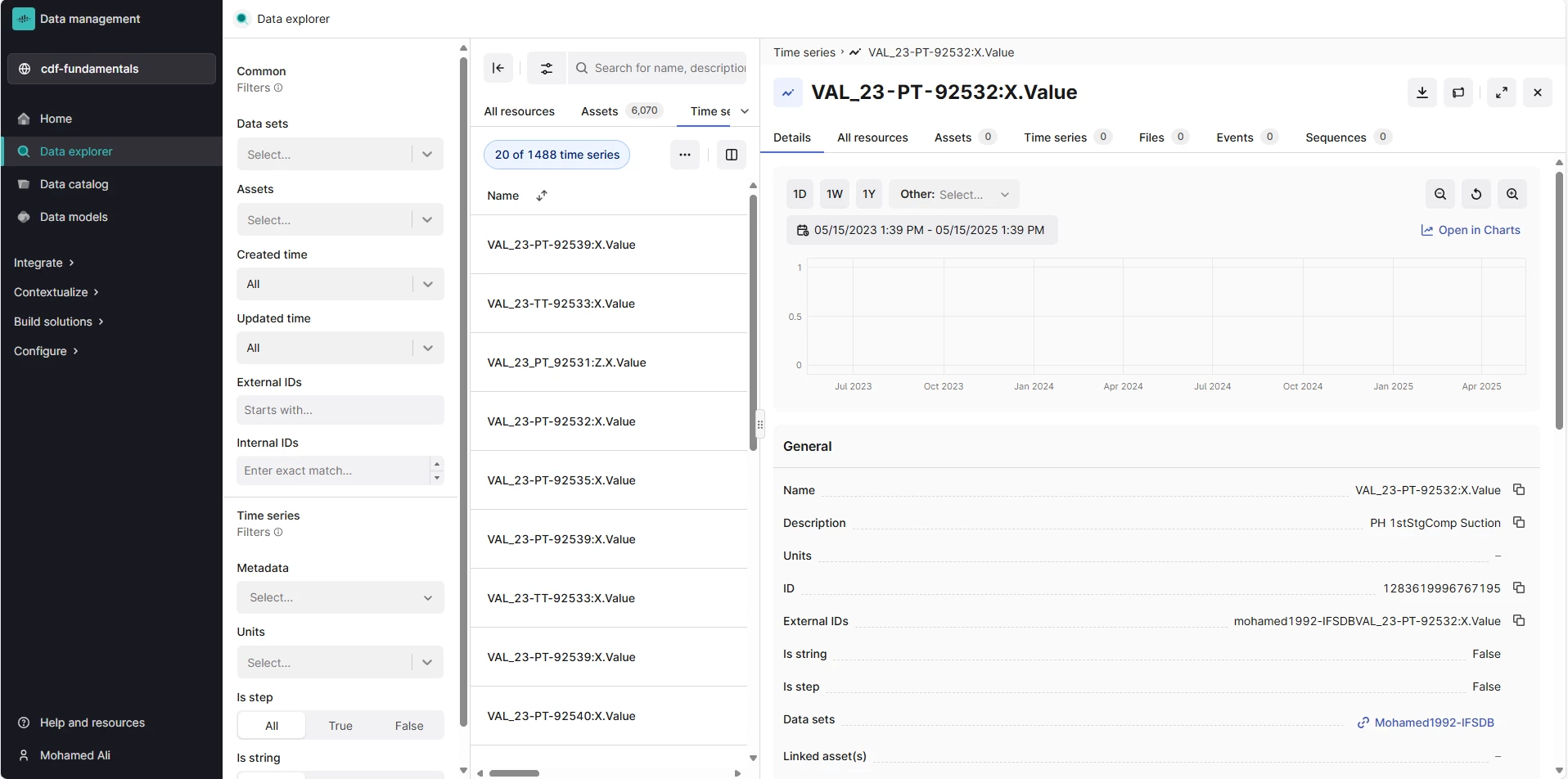Open the Home icon in sidebar
This screenshot has height=779, width=1568.
(24, 119)
